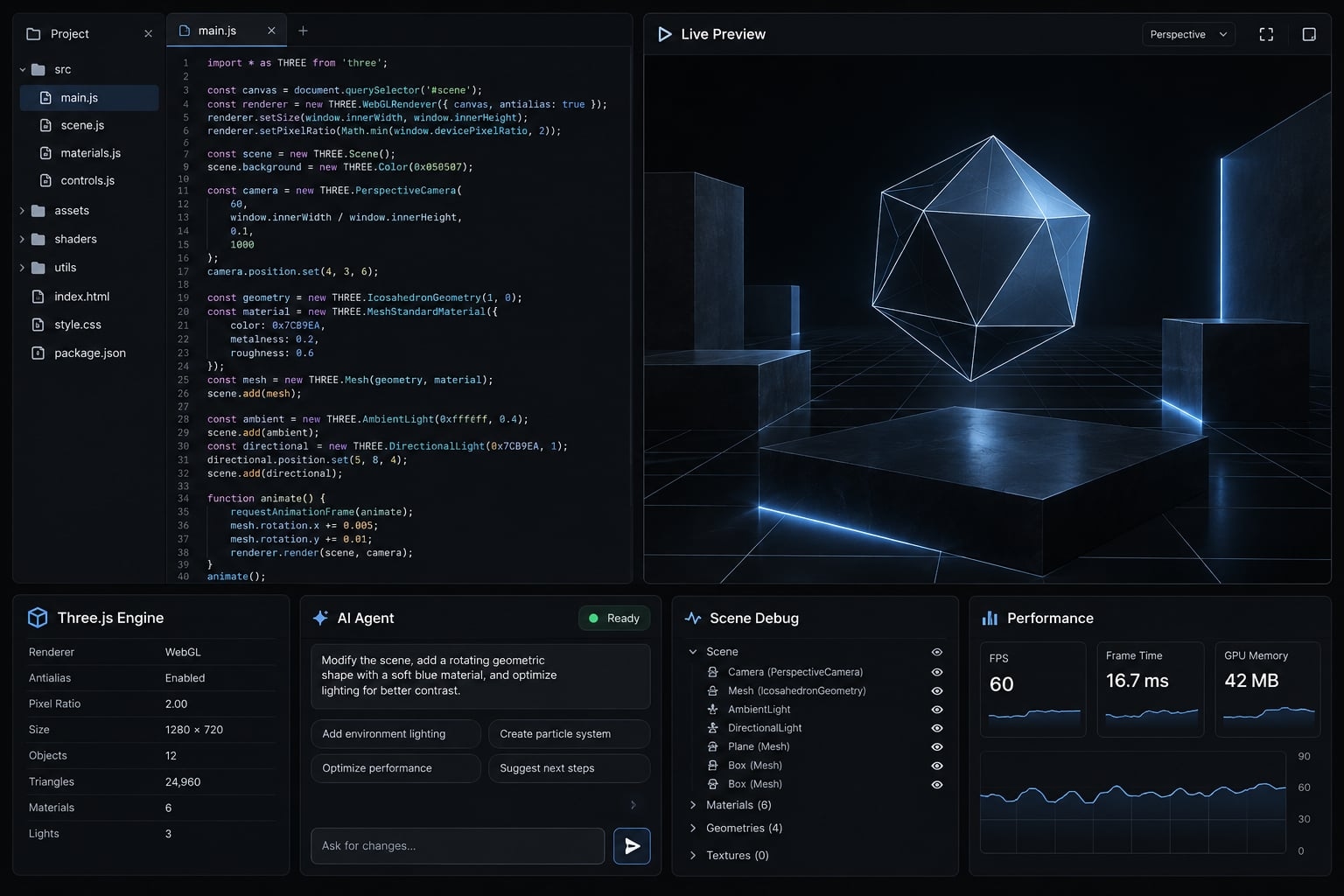Click the square layout icon beside fullscreen
The image size is (1344, 896).
pos(1309,34)
